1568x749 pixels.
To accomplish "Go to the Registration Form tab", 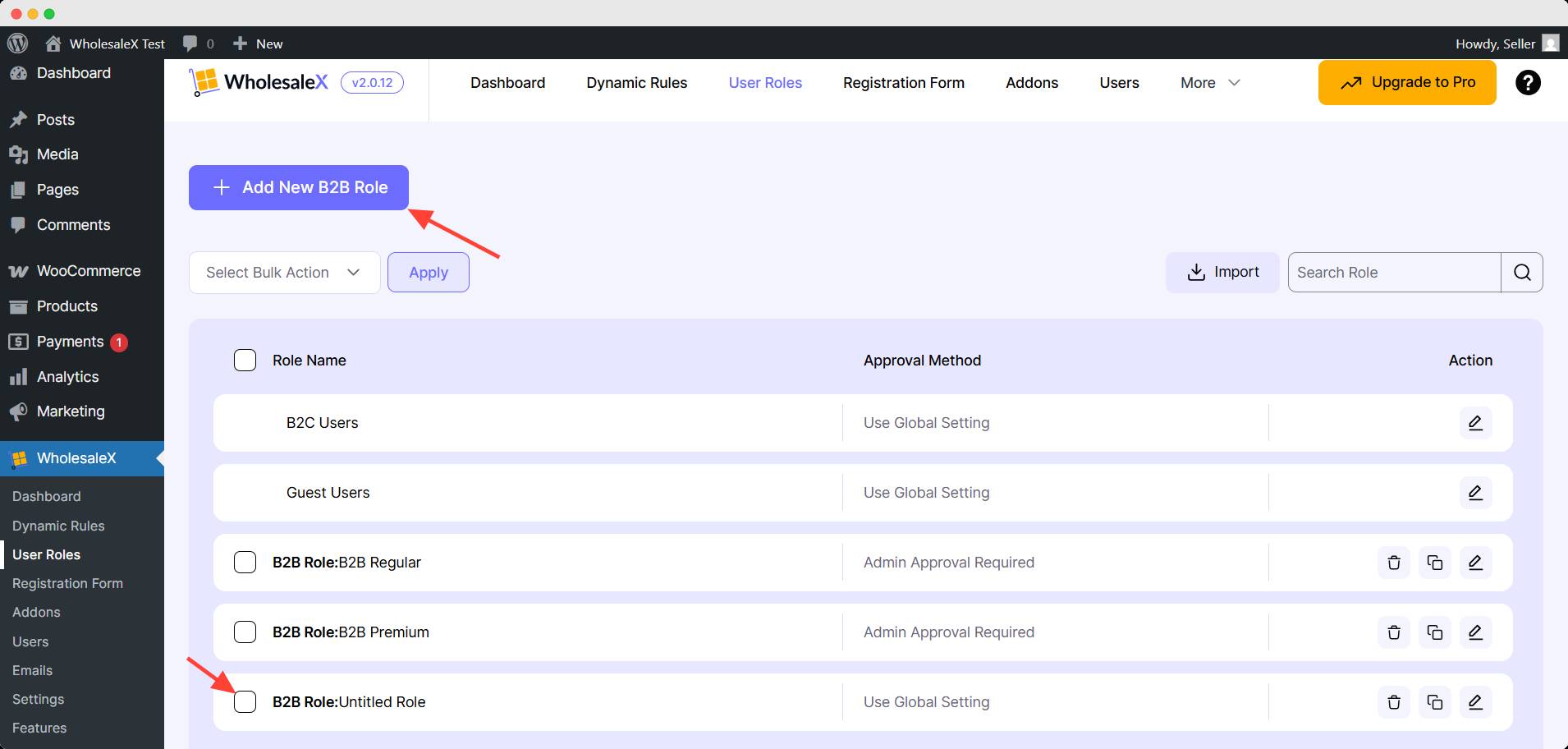I will point(904,83).
